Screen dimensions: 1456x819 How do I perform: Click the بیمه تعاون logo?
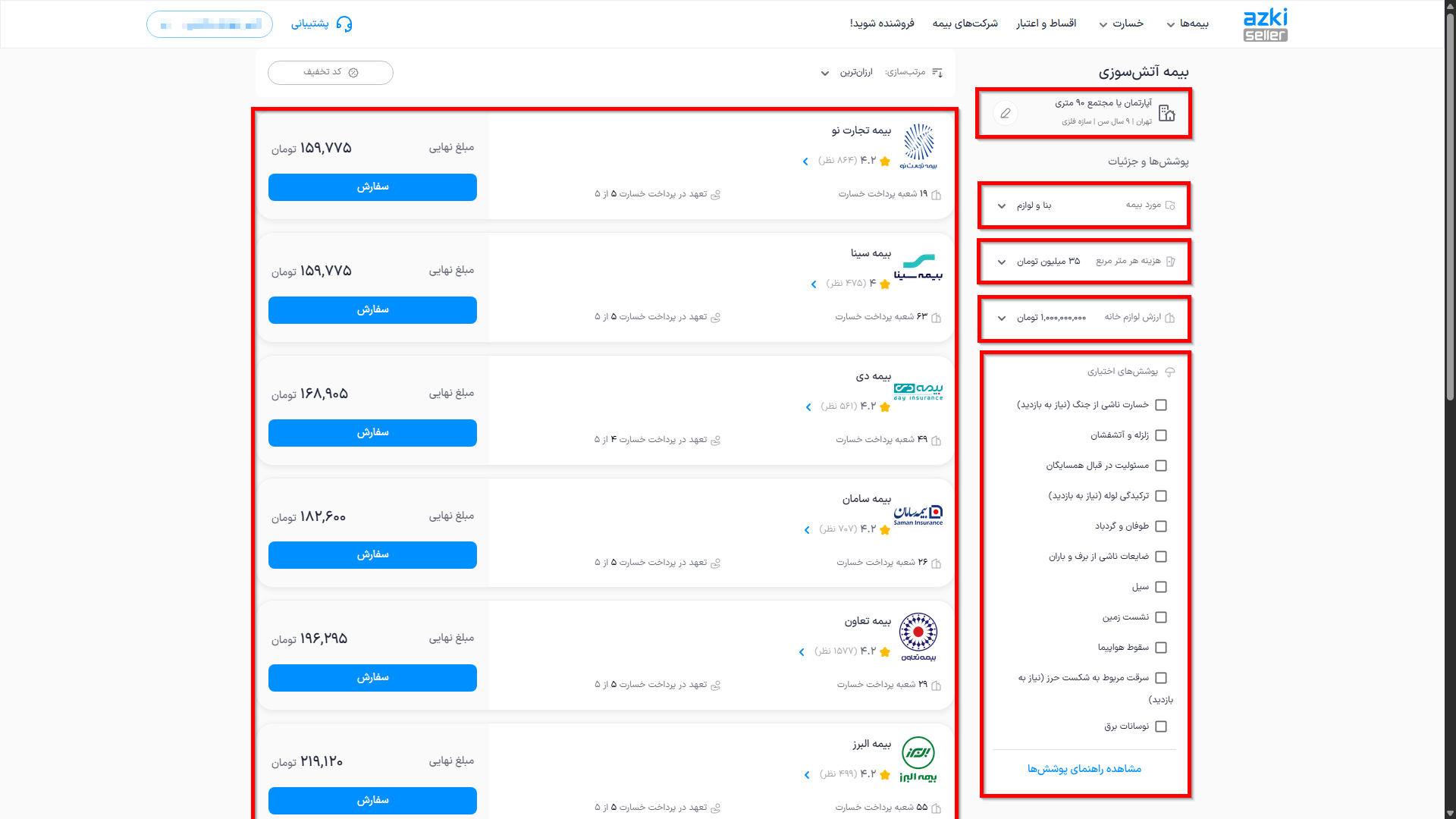(918, 637)
